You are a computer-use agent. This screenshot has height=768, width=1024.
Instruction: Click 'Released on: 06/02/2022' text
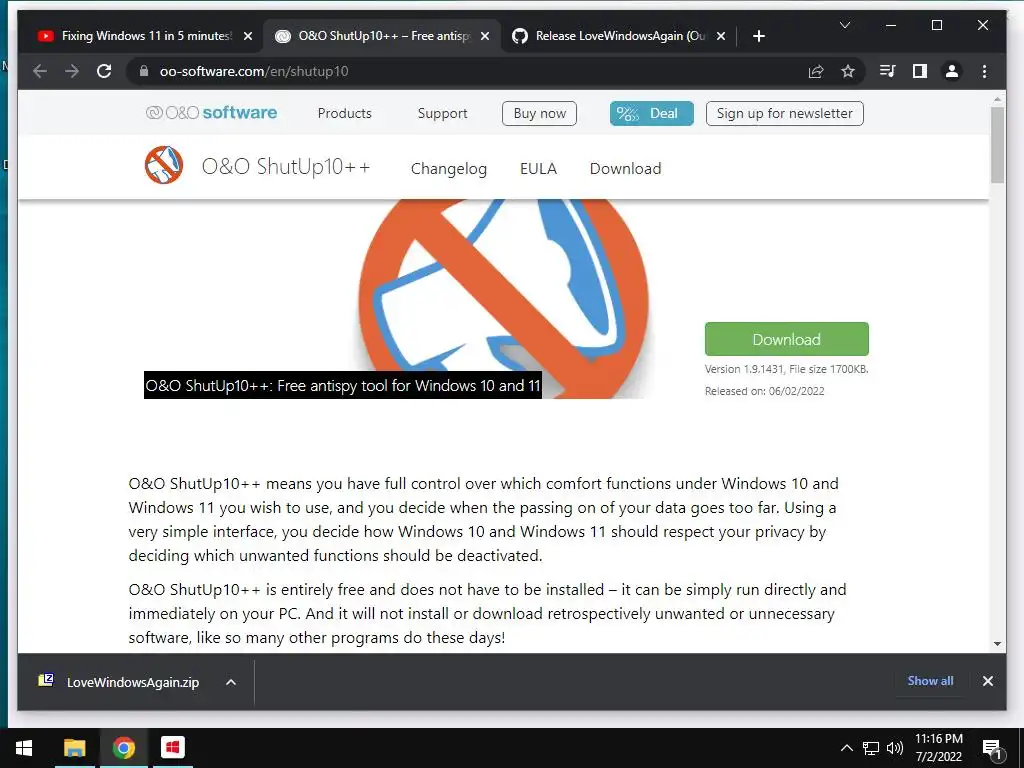(x=764, y=391)
